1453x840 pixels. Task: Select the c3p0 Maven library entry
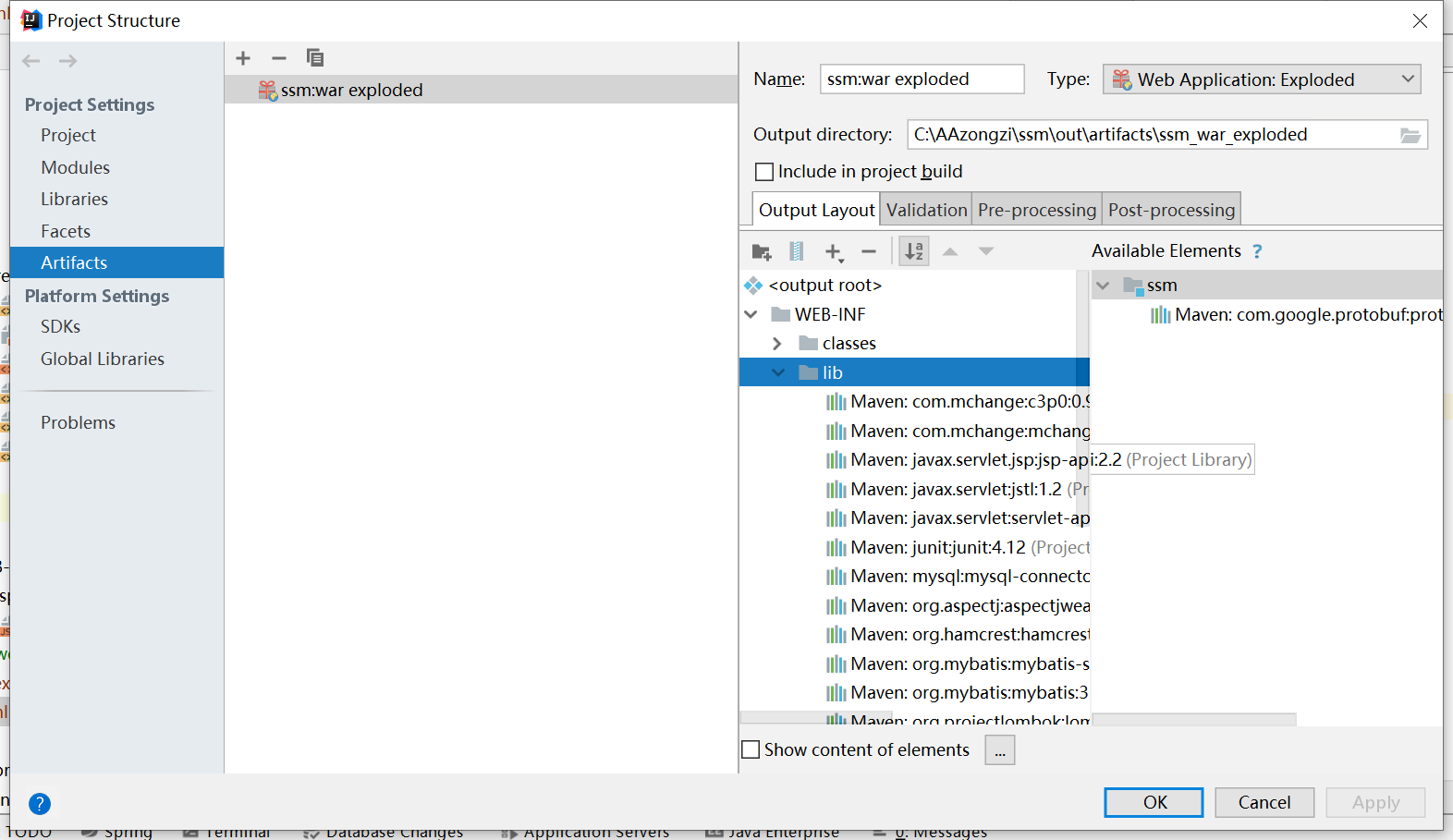958,402
